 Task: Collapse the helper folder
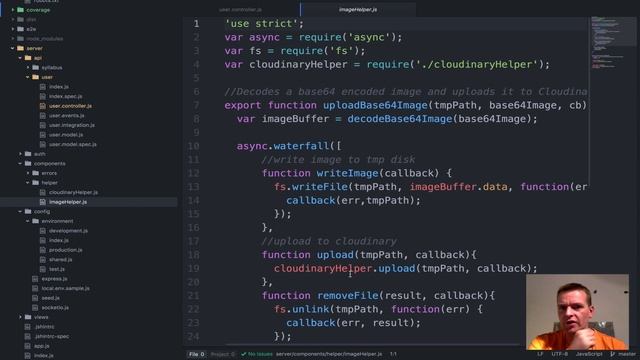tap(28, 183)
